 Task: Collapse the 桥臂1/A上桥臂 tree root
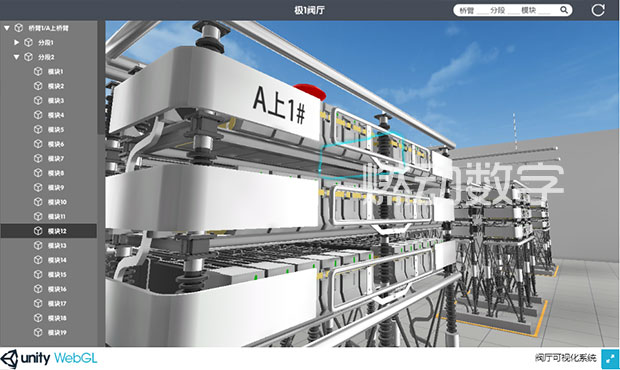7,28
